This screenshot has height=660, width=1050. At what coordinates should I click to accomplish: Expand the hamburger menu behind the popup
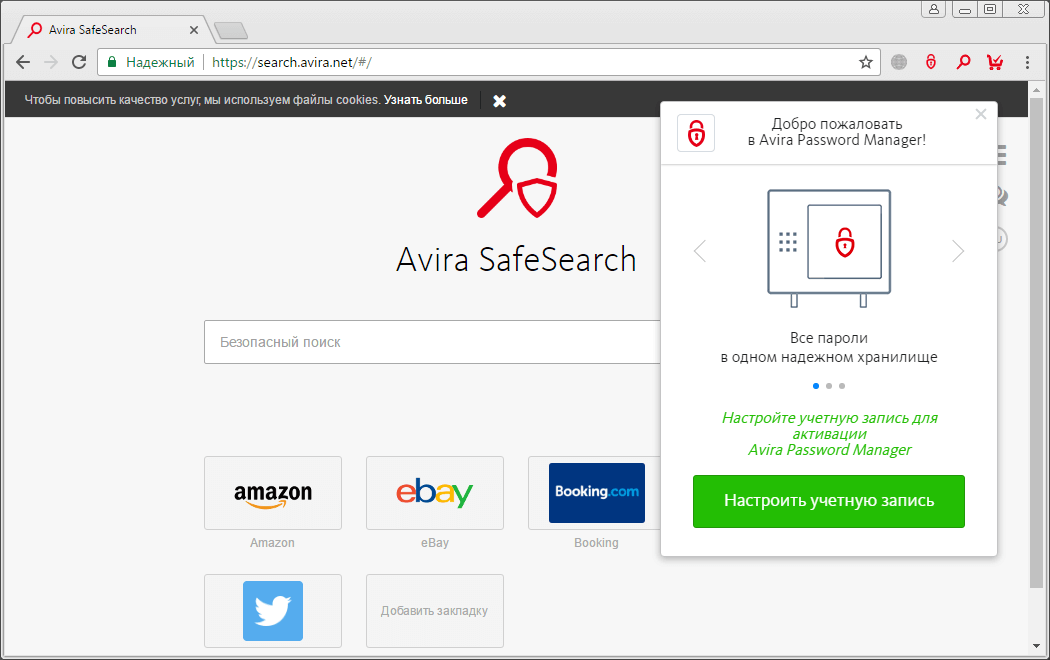coord(1000,155)
